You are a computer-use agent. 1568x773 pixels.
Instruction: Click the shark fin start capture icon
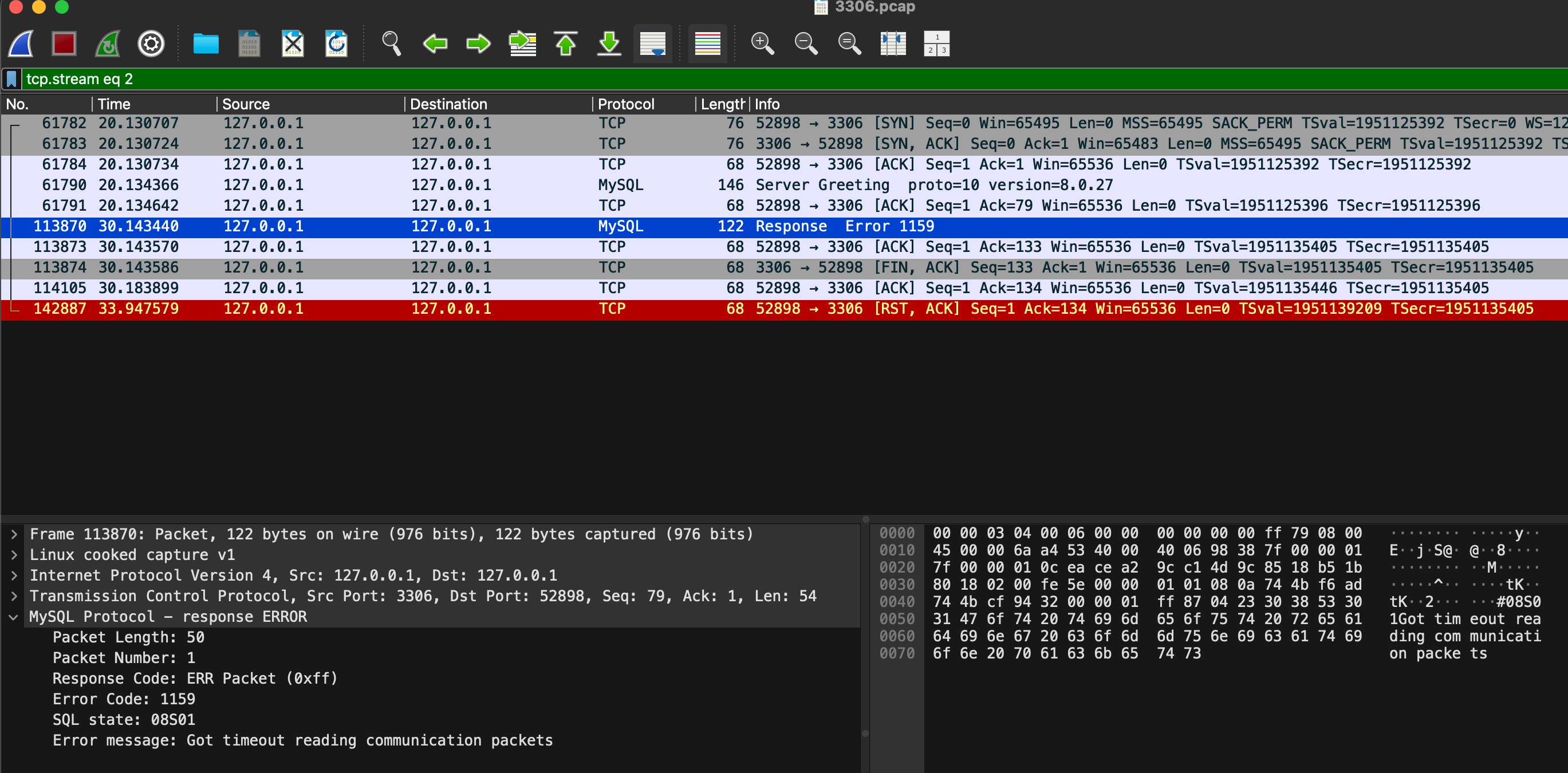(21, 44)
